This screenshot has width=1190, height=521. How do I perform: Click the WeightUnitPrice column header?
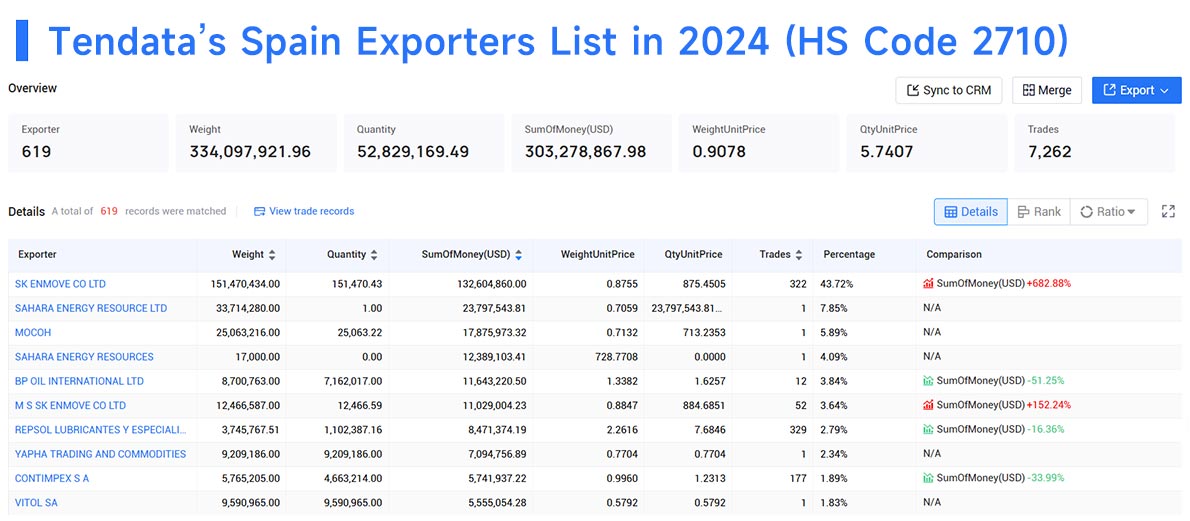click(x=587, y=255)
